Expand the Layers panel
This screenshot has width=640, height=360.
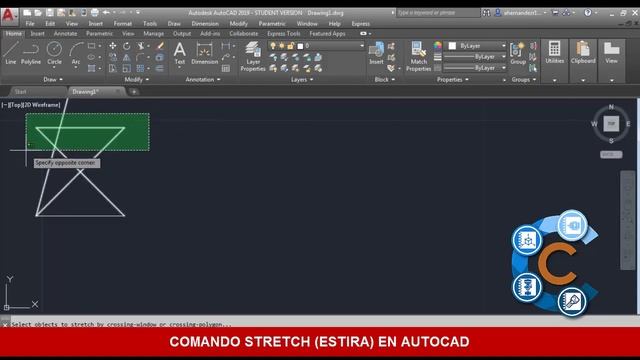[x=302, y=80]
